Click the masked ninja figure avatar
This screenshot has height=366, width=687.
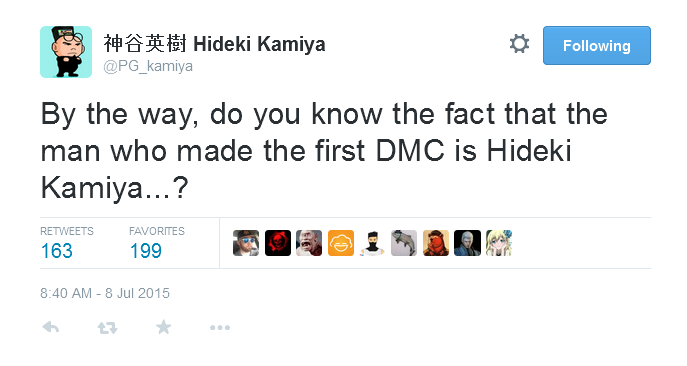tap(372, 243)
